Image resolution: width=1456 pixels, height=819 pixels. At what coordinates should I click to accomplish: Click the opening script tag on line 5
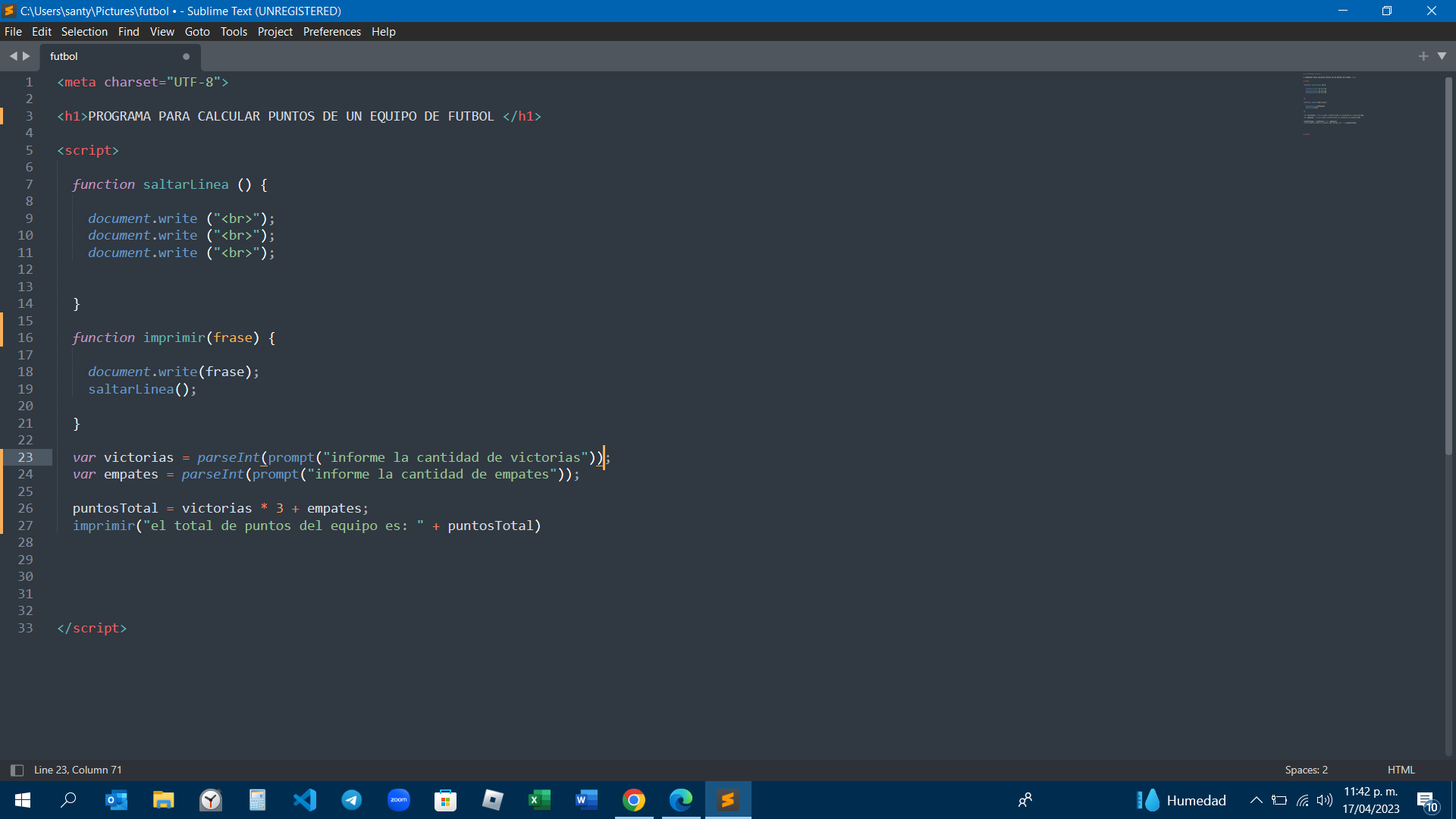(88, 150)
